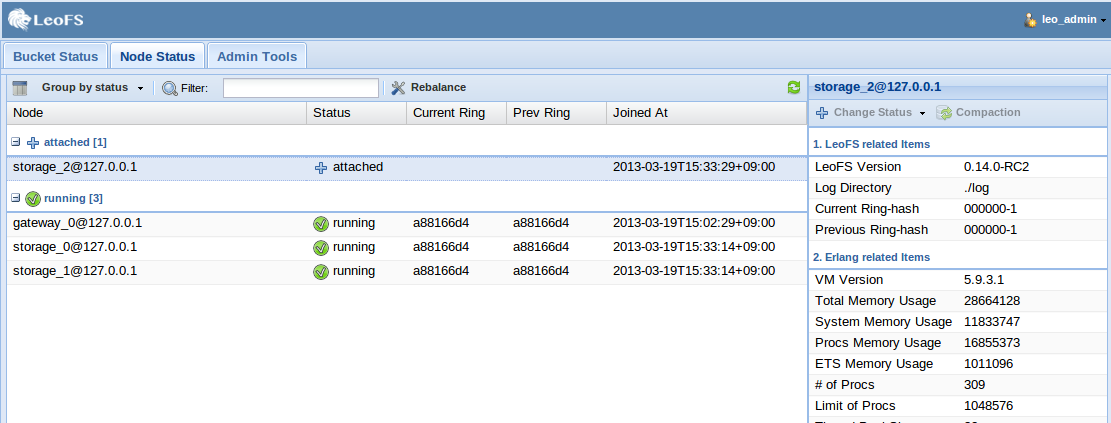Click the Log Directory value ./log

[x=976, y=188]
